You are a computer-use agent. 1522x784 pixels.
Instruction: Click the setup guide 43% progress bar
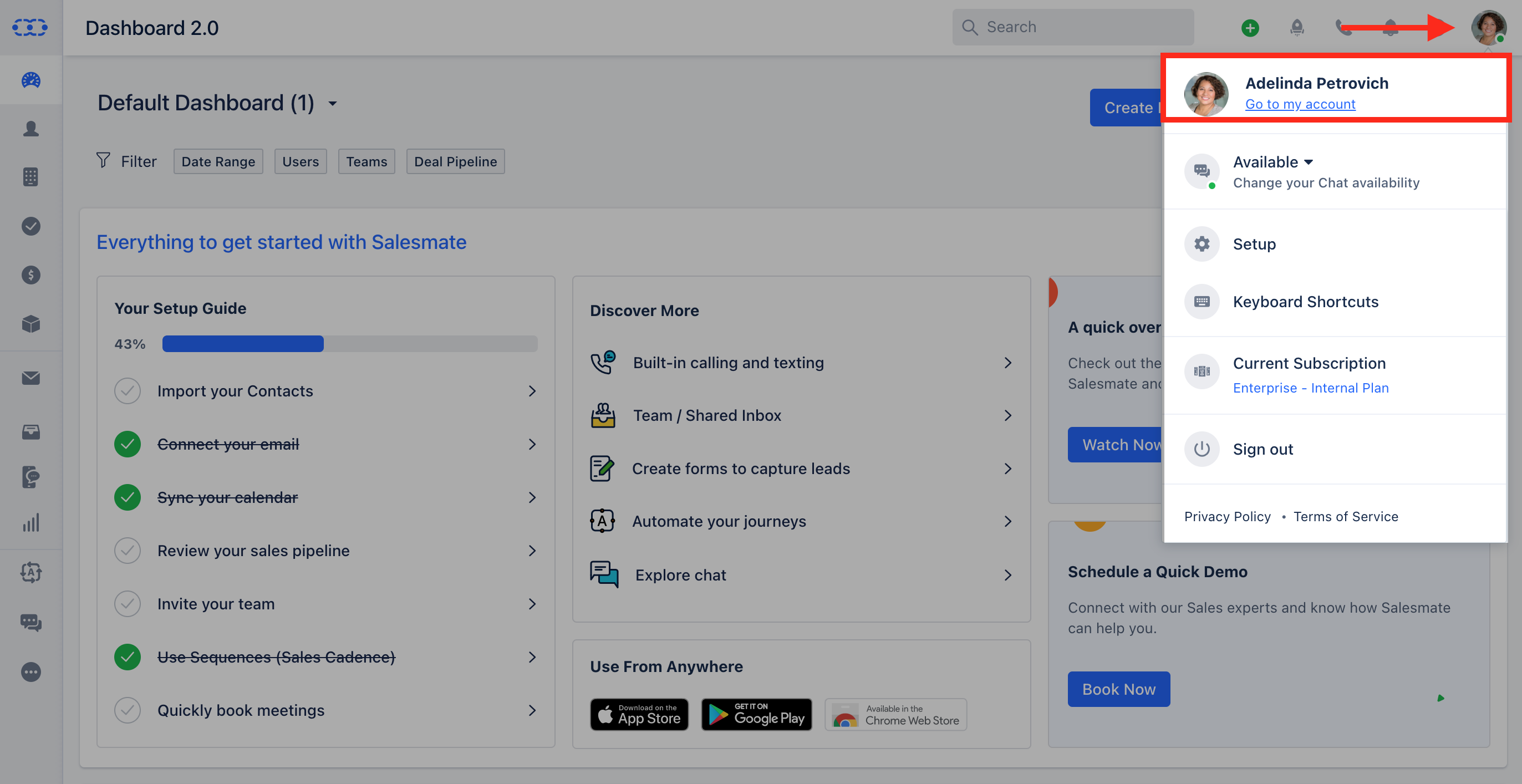tap(350, 343)
